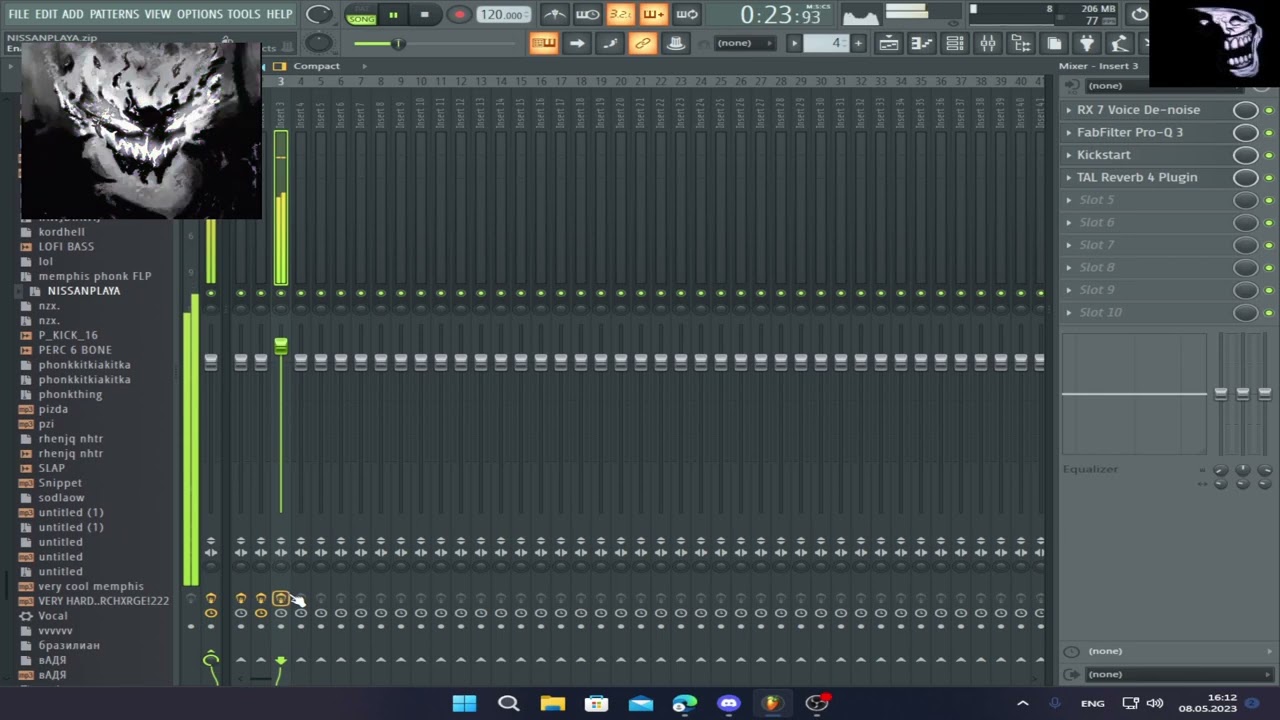Toggle loop recording icon

(686, 14)
